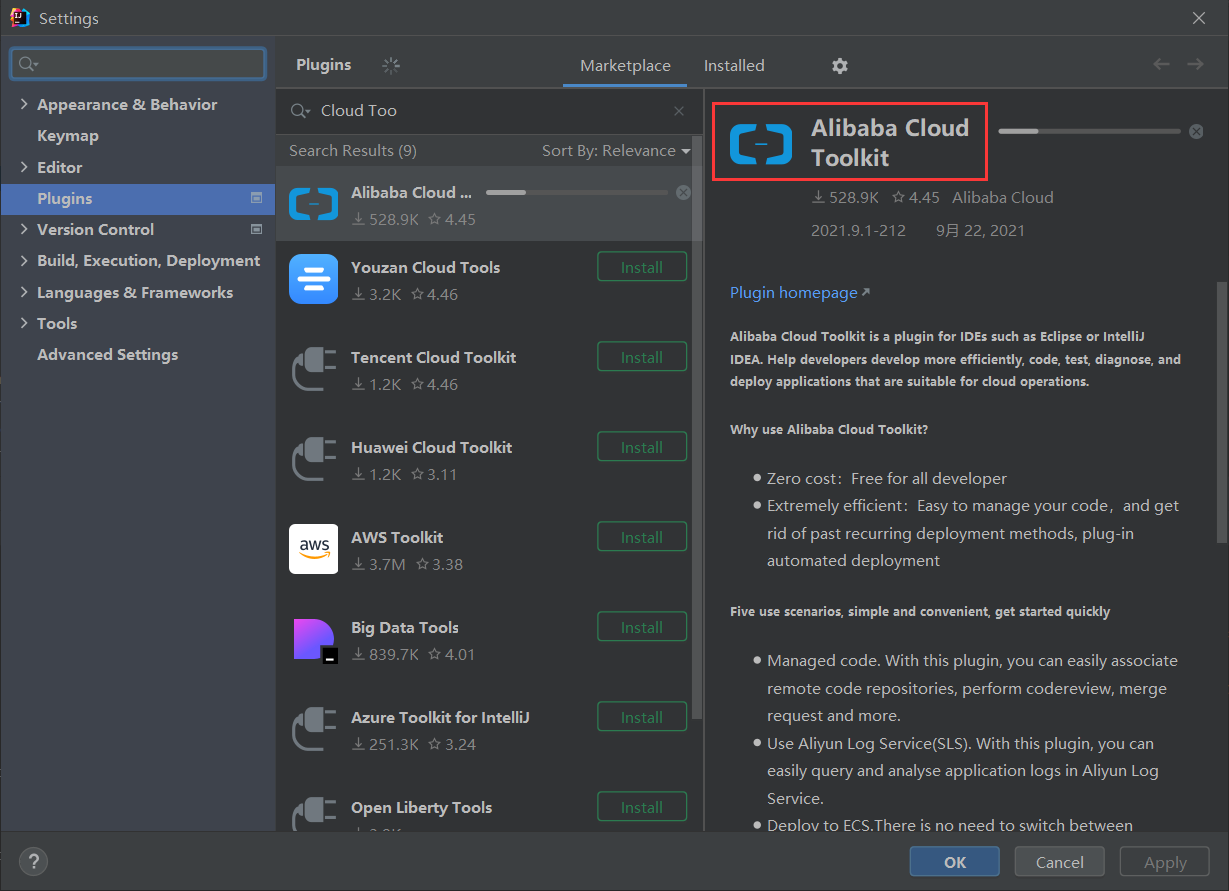Expand Appearance & Behavior settings
The height and width of the screenshot is (891, 1229).
coord(24,105)
